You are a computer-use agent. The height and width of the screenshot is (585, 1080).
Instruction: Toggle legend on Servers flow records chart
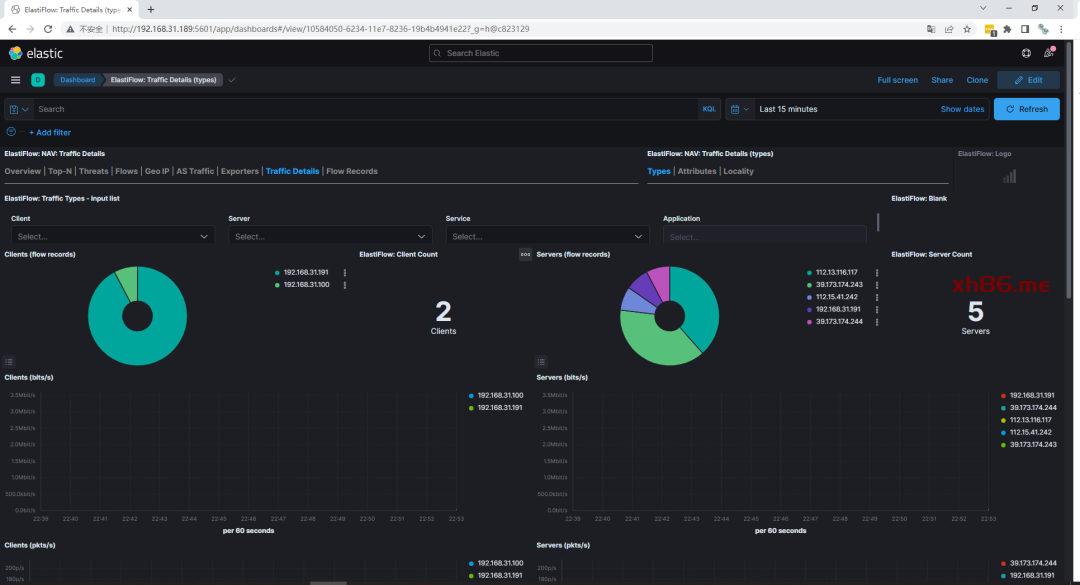coord(541,361)
